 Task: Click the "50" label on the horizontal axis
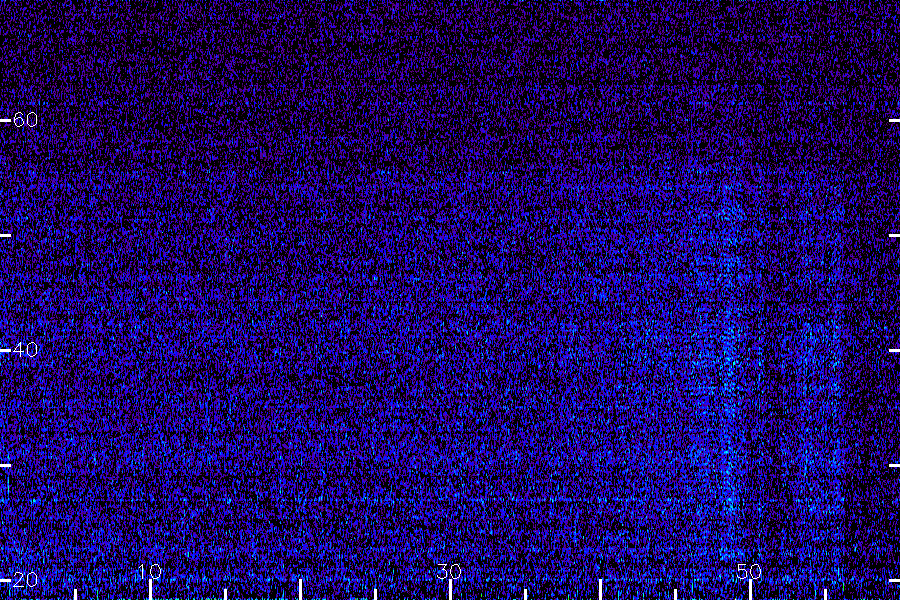(x=749, y=571)
